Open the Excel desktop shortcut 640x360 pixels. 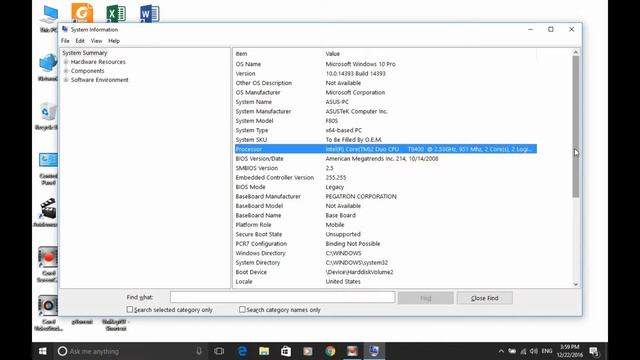[x=116, y=13]
